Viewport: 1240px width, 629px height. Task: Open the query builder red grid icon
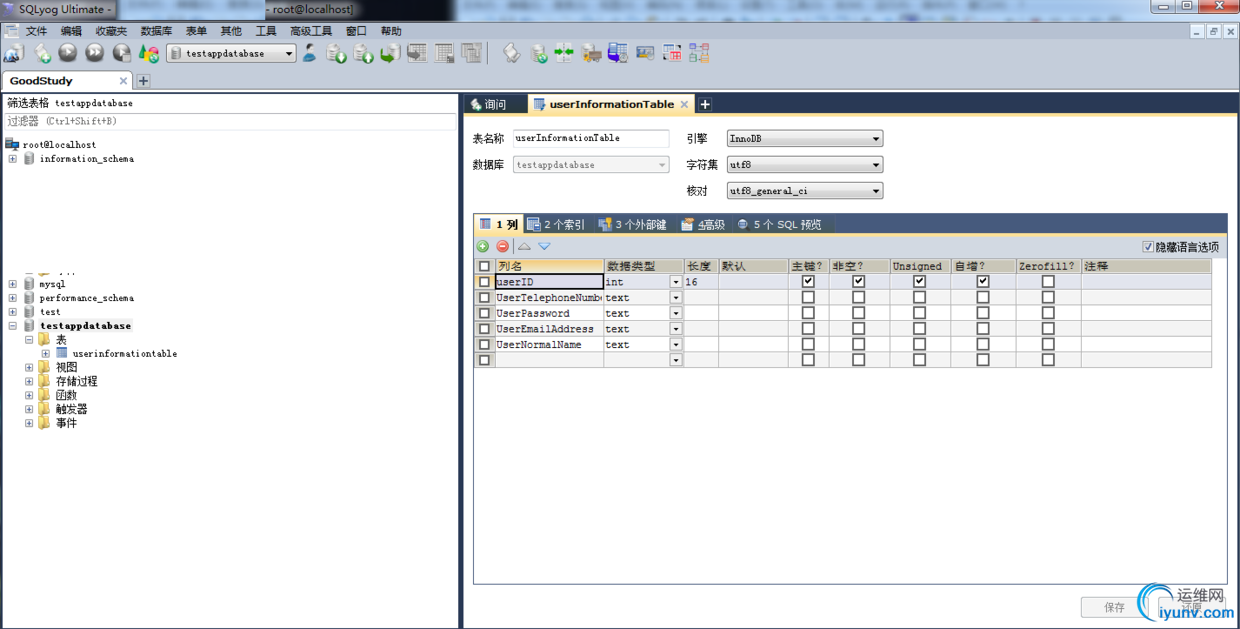point(672,53)
